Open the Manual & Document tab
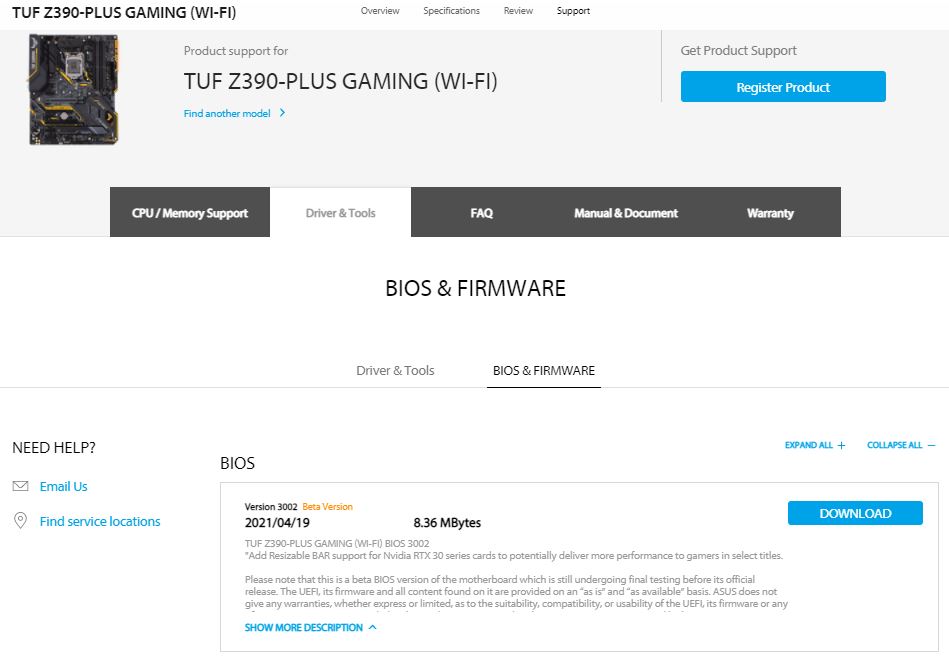The width and height of the screenshot is (949, 662). (626, 212)
